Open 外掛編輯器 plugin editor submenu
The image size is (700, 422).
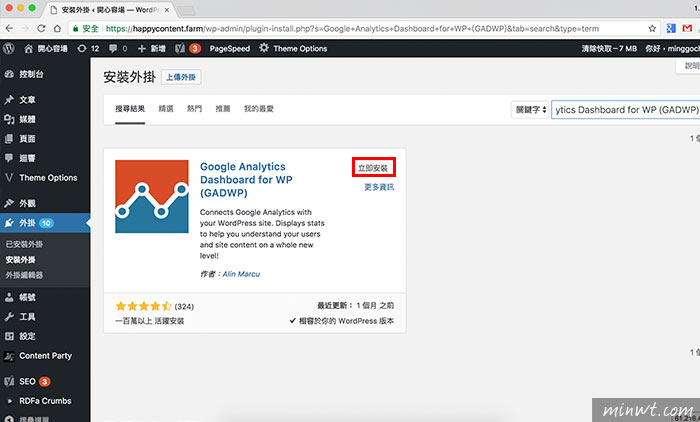(24, 275)
